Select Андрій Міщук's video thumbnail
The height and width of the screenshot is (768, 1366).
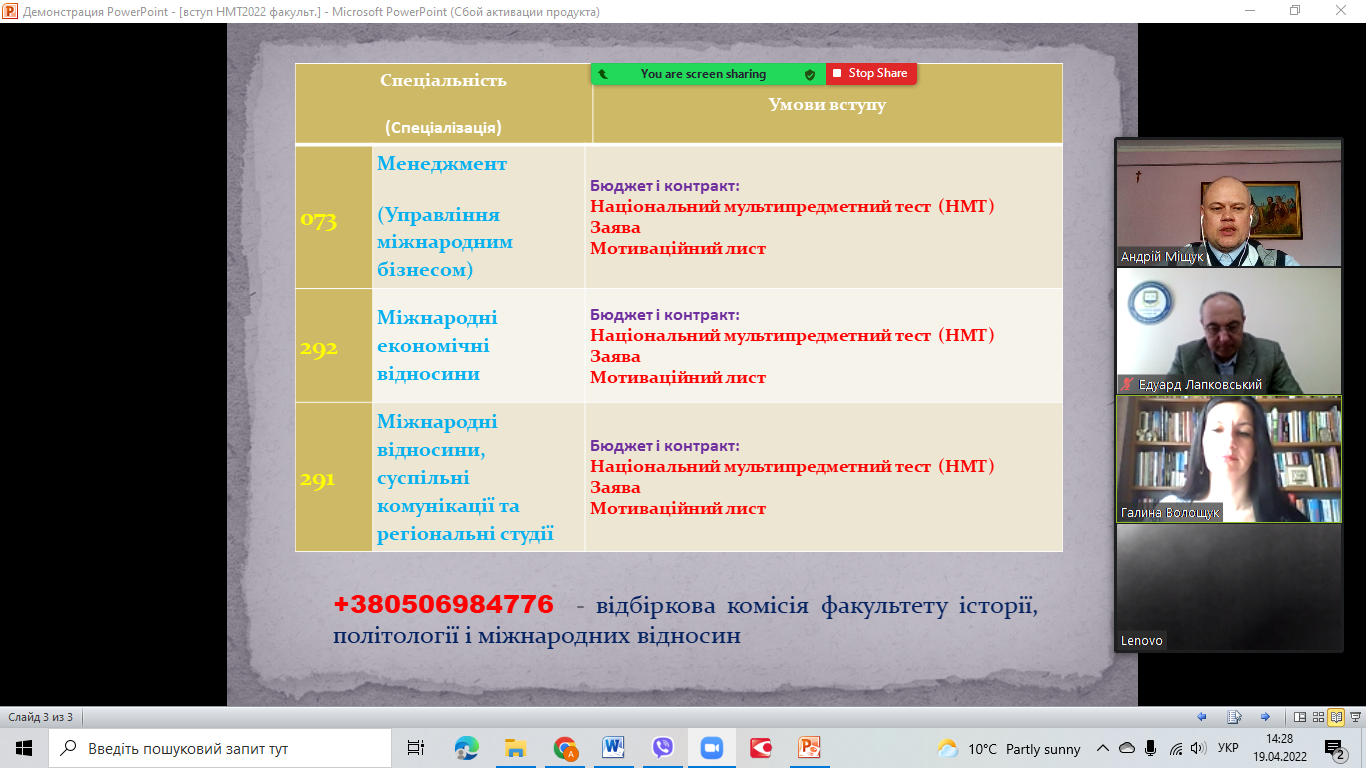(1228, 204)
